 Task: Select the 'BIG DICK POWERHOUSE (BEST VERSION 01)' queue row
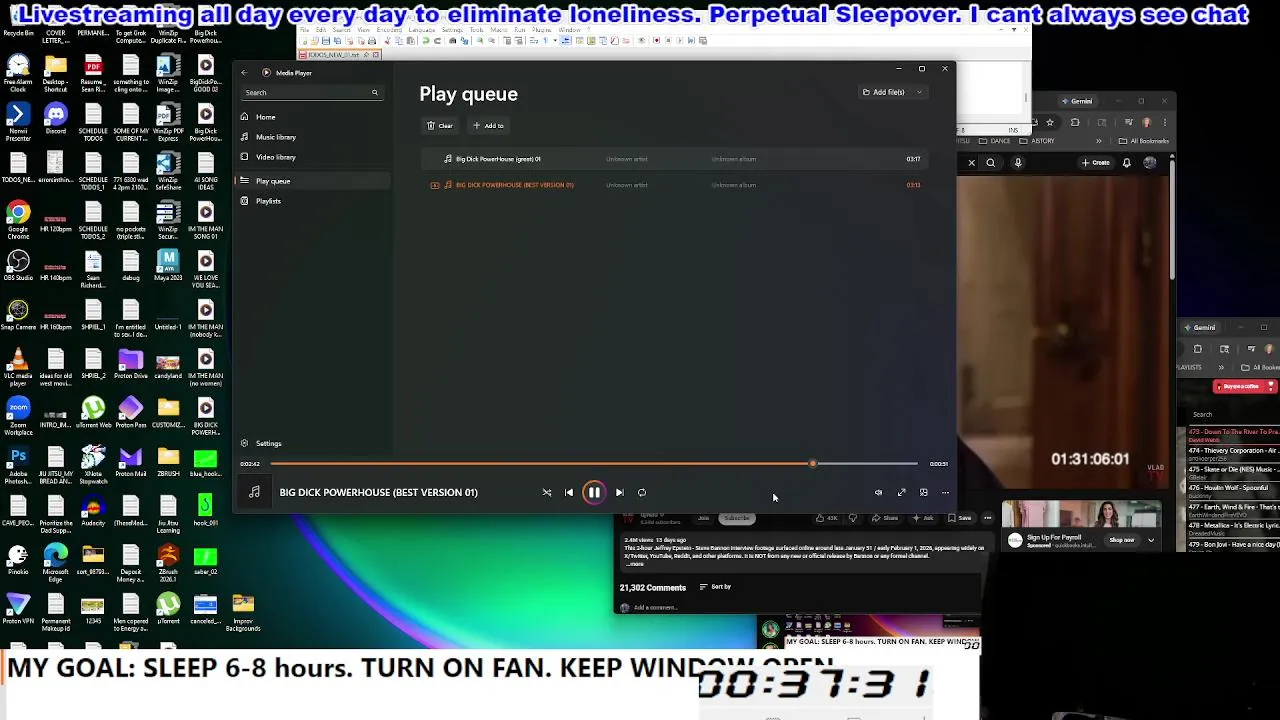coord(672,185)
